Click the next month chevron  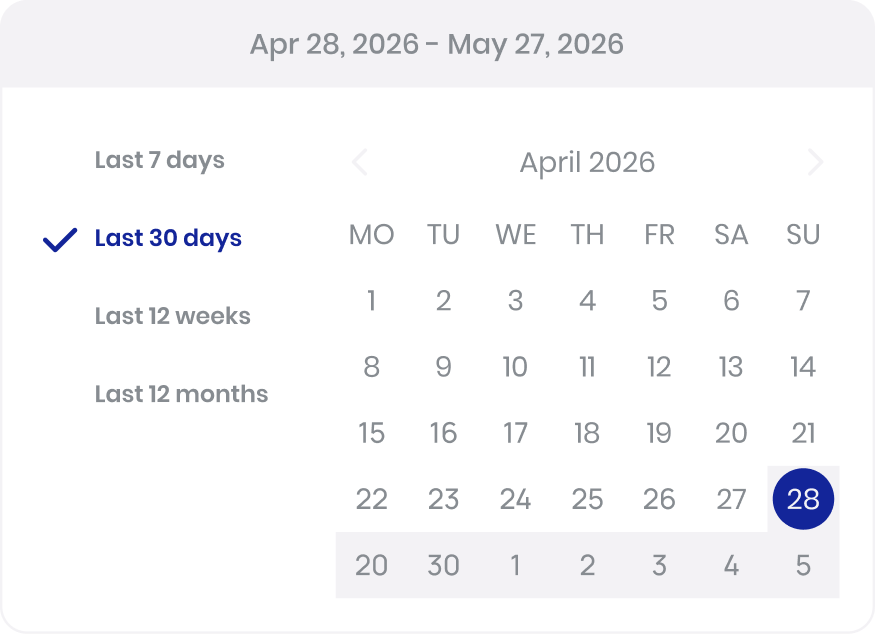coord(815,162)
